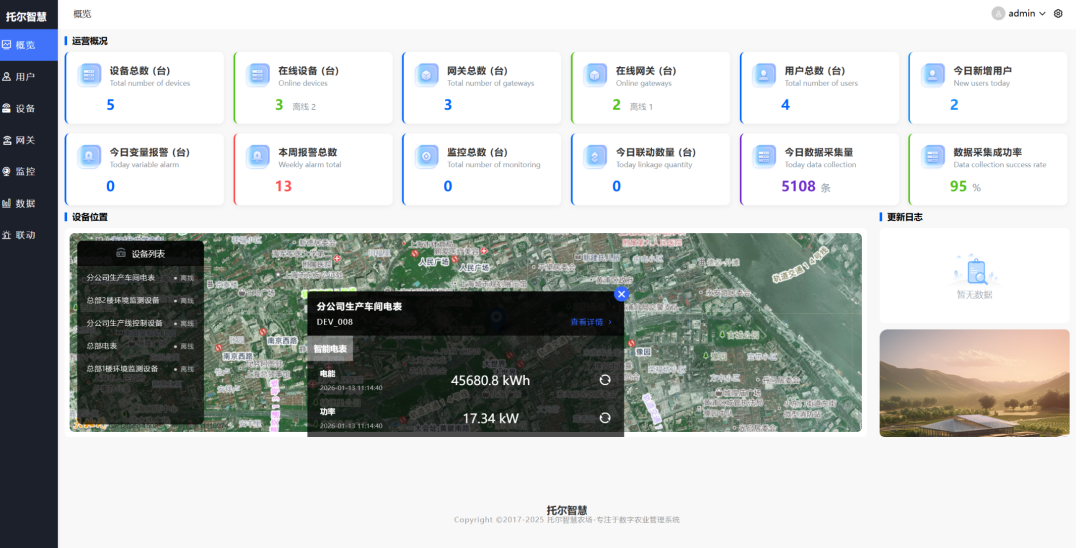Click the farm landscape image thumbnail
Screen dimensions: 1080x548
(x=974, y=383)
